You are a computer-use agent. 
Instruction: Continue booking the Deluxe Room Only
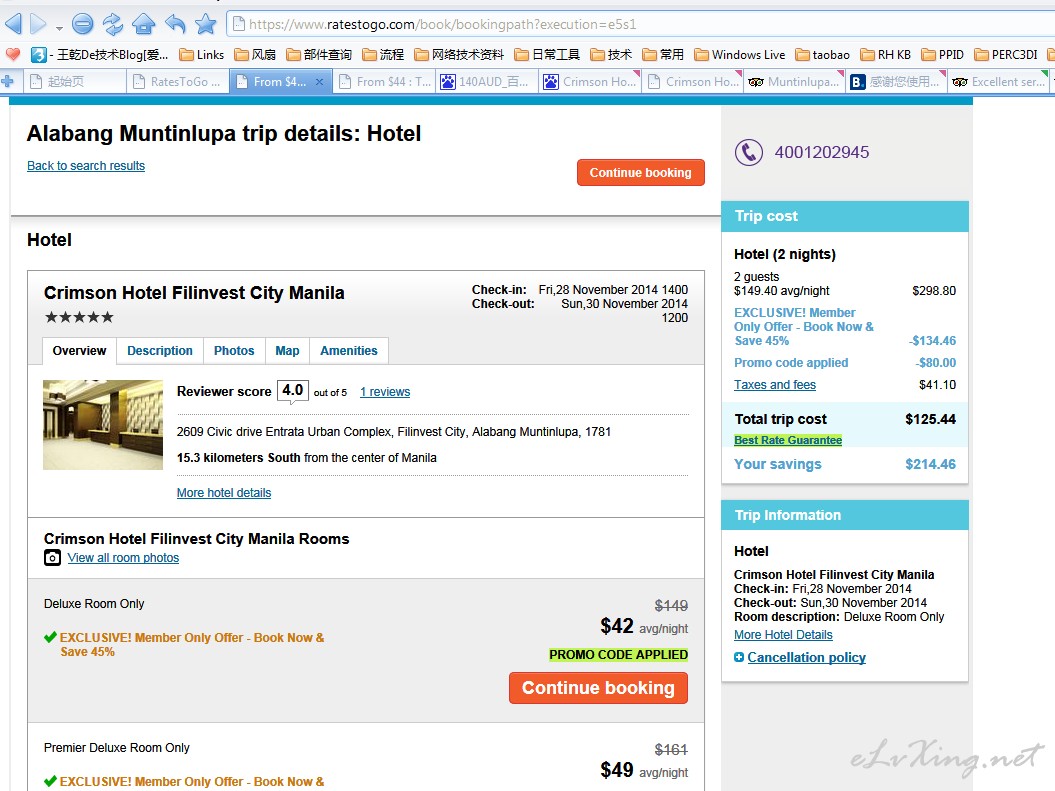coord(598,688)
